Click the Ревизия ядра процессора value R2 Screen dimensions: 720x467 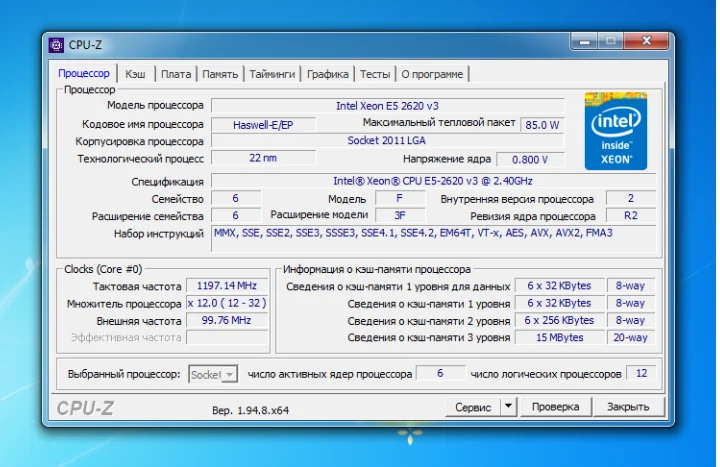tap(631, 215)
